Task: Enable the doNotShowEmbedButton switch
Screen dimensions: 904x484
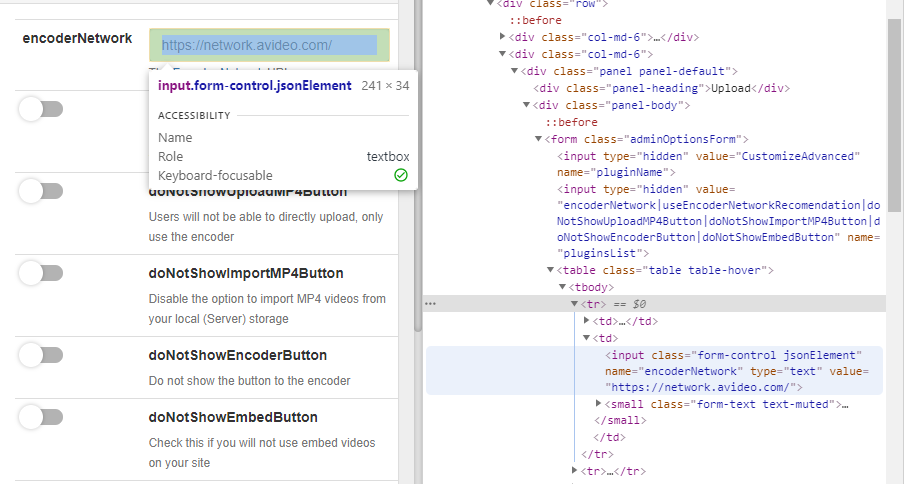Action: 41,417
